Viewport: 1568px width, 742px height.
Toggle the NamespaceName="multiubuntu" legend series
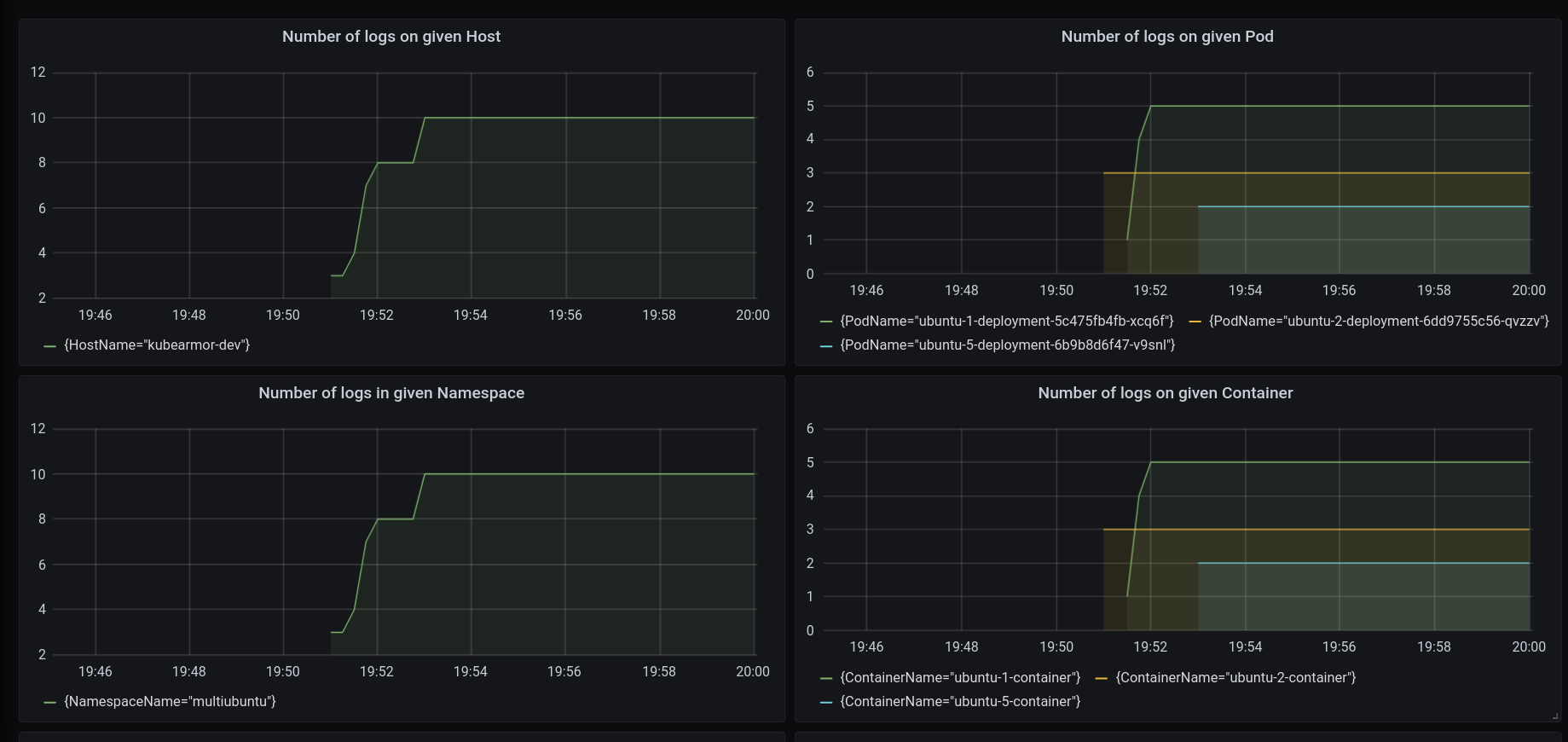click(x=170, y=702)
